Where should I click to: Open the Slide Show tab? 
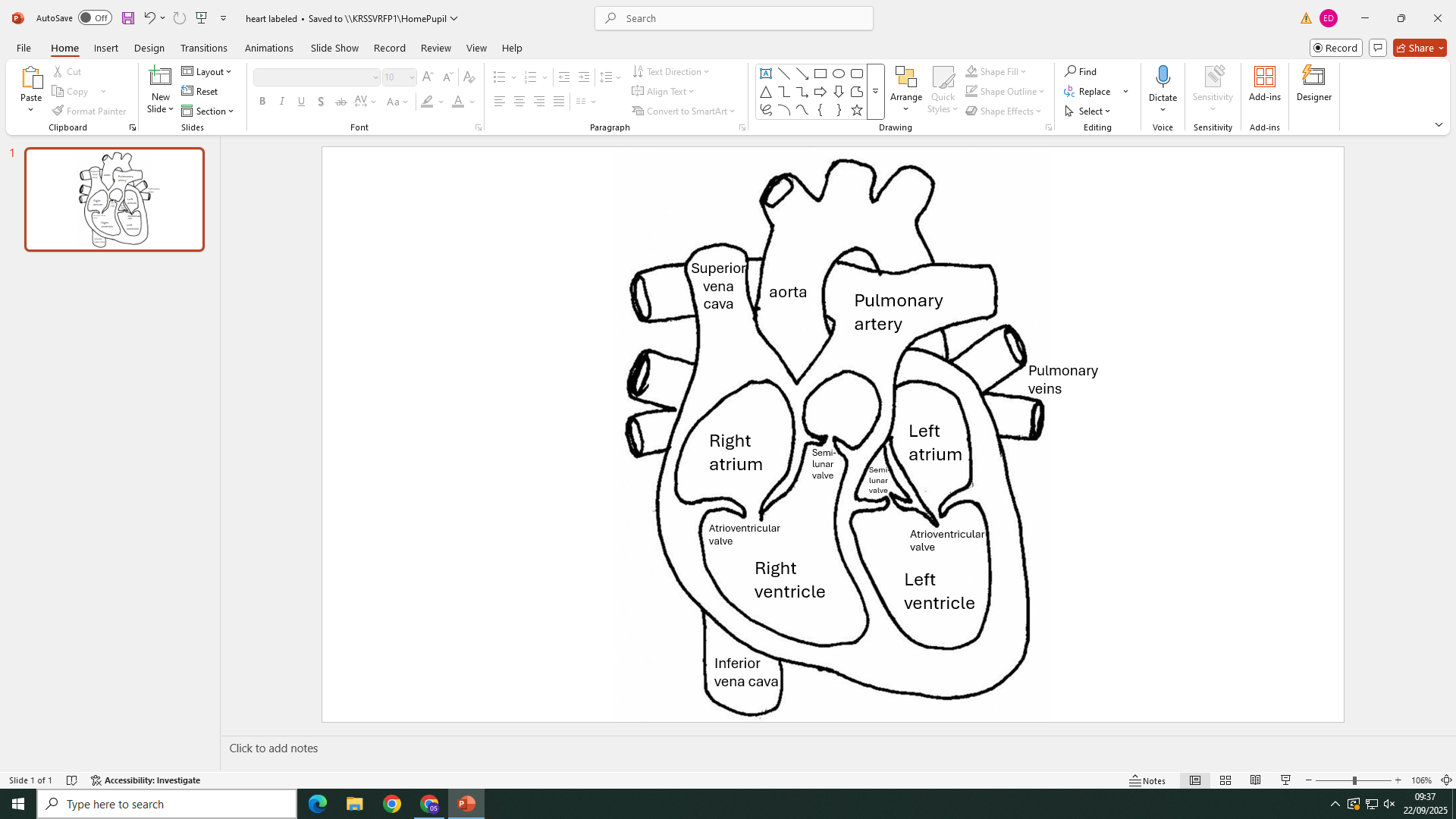click(334, 48)
